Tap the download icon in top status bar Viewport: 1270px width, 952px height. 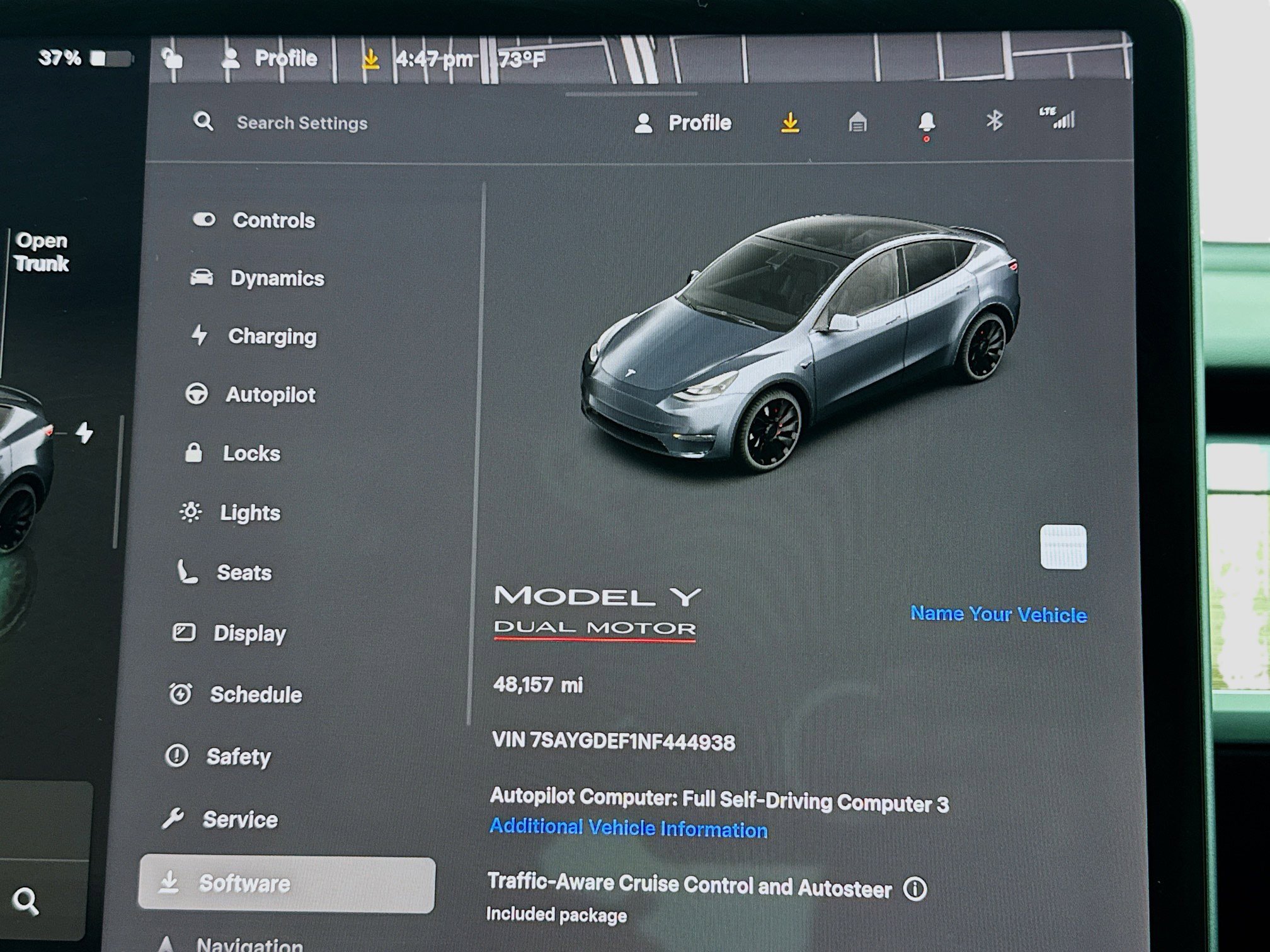point(370,59)
